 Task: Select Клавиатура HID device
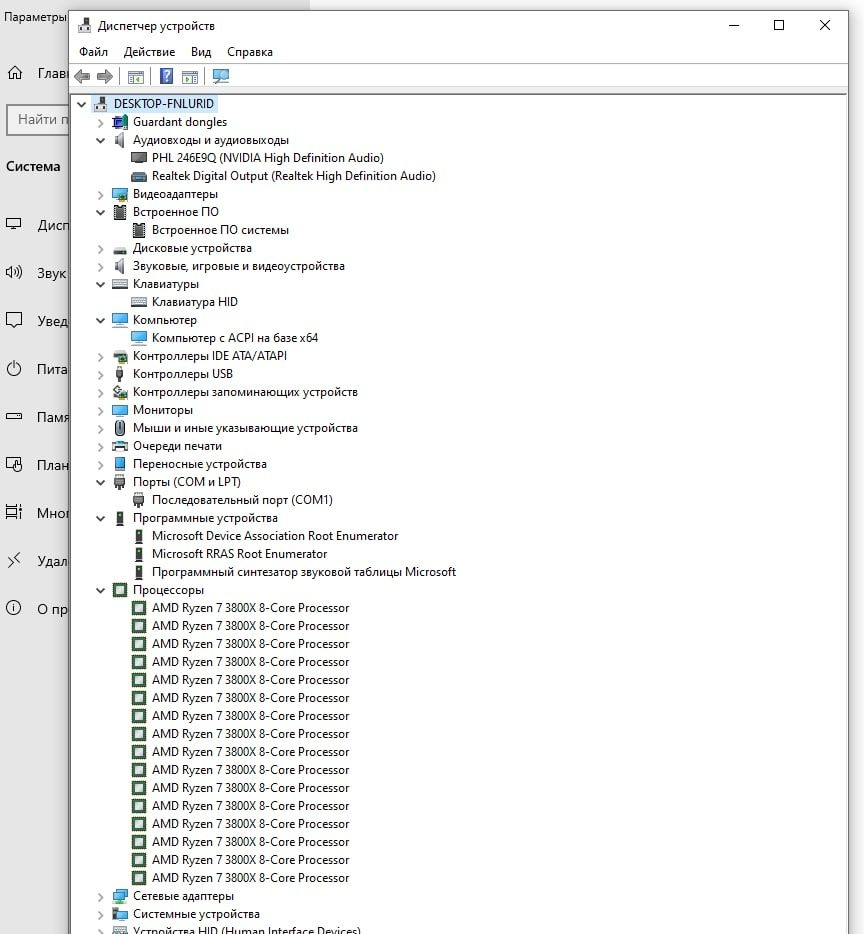[195, 302]
